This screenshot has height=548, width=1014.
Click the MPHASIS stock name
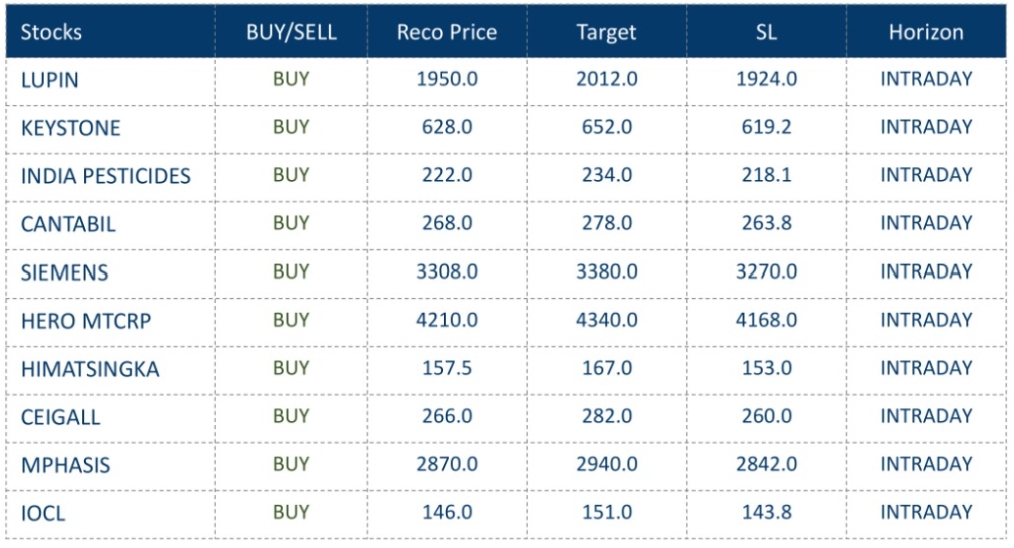coord(66,466)
